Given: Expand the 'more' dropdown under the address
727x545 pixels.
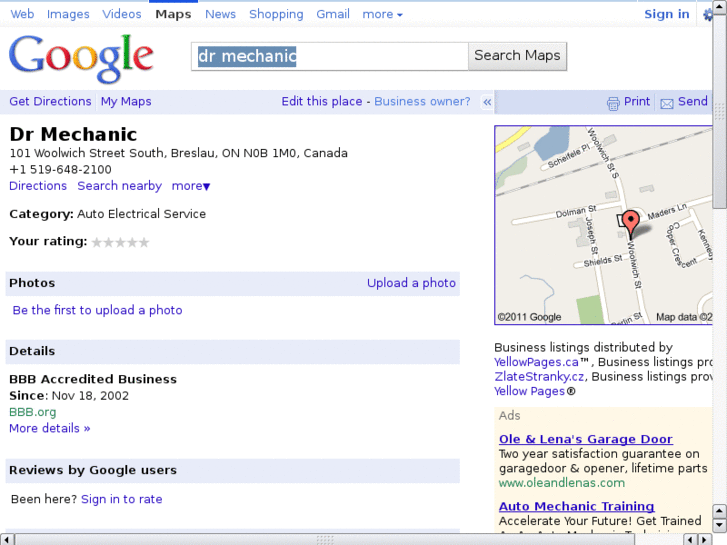Looking at the screenshot, I should (191, 186).
